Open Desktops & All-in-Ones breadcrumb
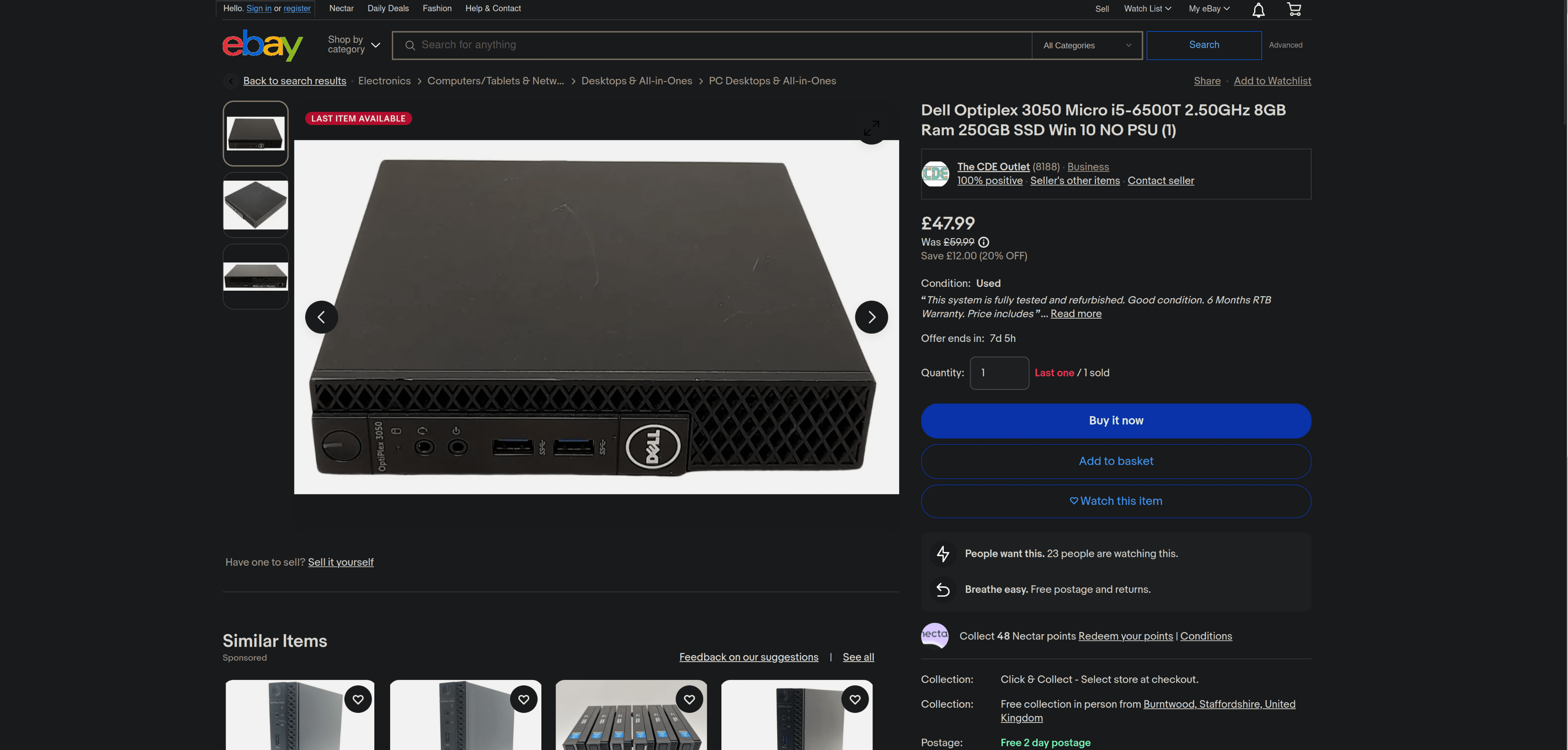The image size is (1568, 750). click(637, 81)
